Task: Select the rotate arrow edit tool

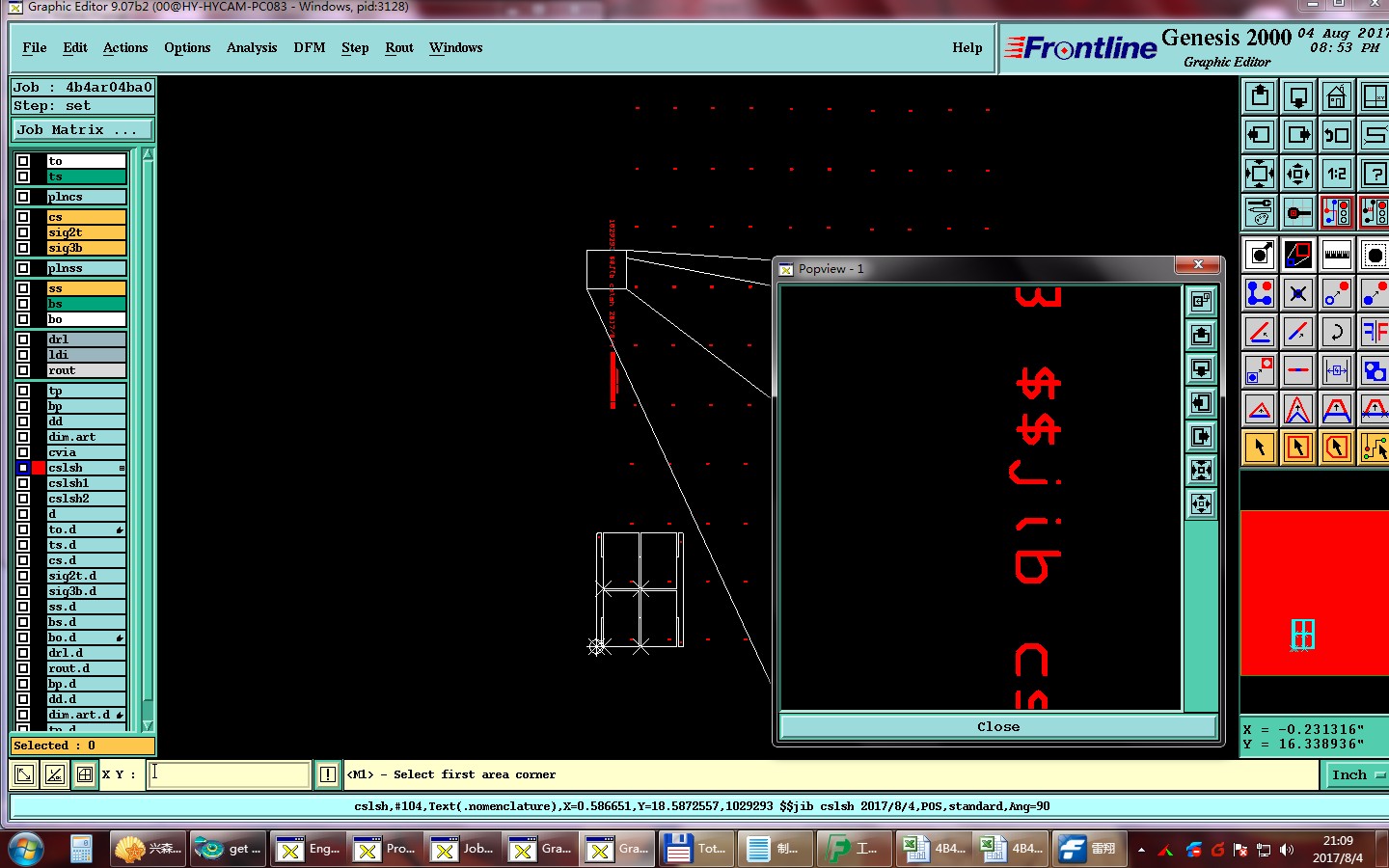Action: point(1337,332)
